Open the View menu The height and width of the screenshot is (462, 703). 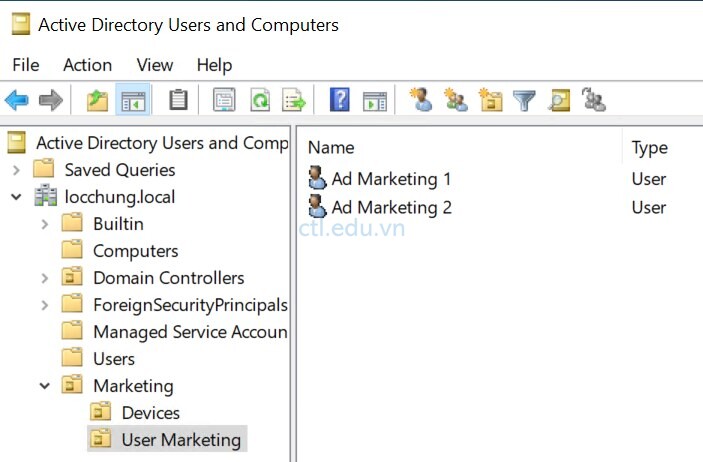155,65
